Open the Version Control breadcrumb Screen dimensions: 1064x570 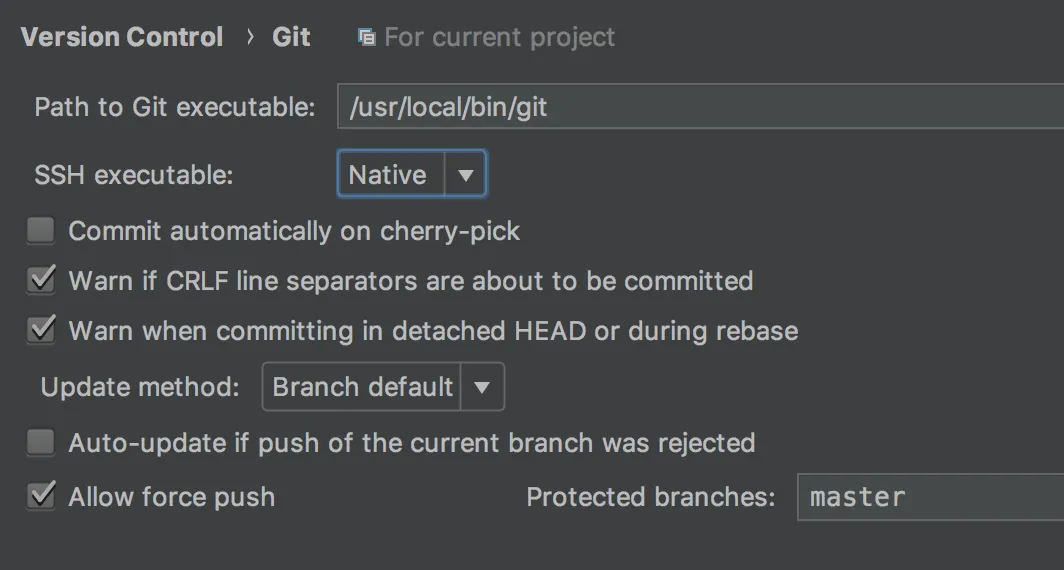121,37
